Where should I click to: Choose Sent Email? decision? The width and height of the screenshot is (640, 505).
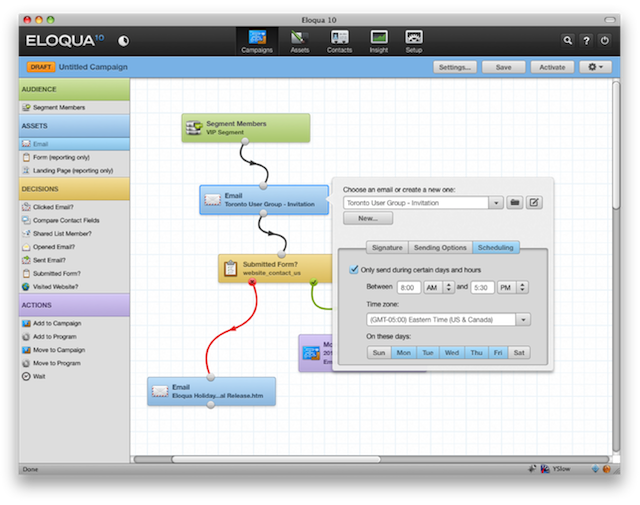74,260
